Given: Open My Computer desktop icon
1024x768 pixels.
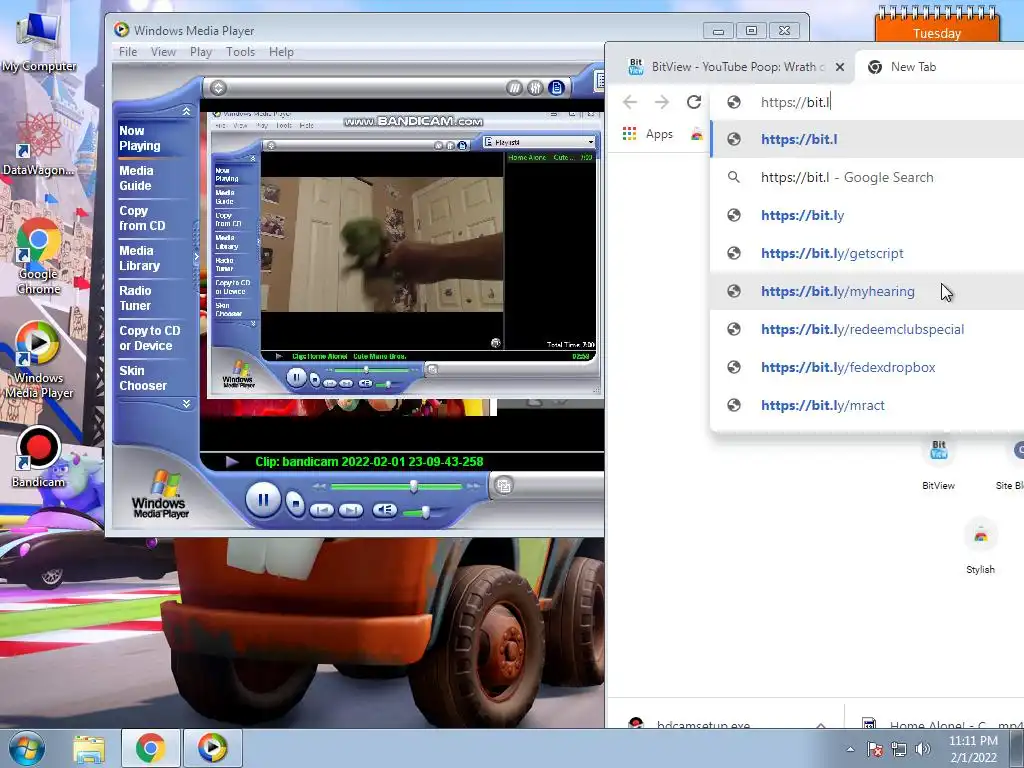Looking at the screenshot, I should click(x=38, y=43).
